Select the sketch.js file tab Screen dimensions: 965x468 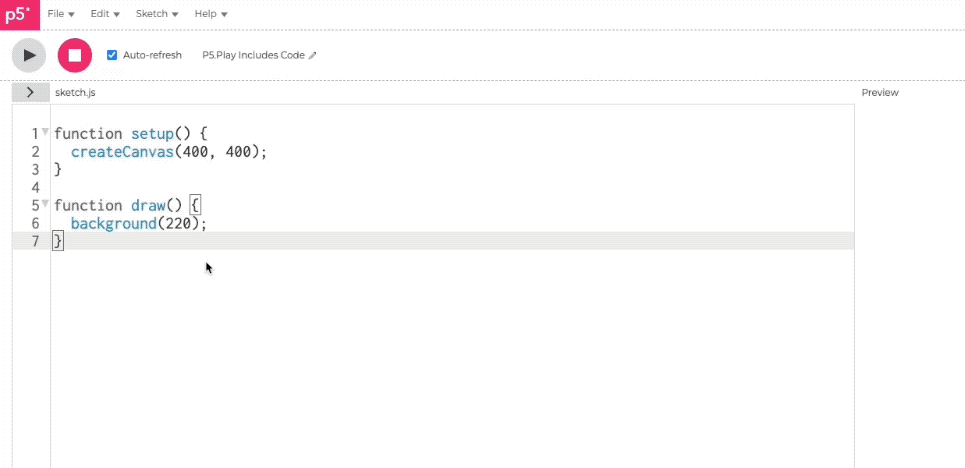(75, 93)
